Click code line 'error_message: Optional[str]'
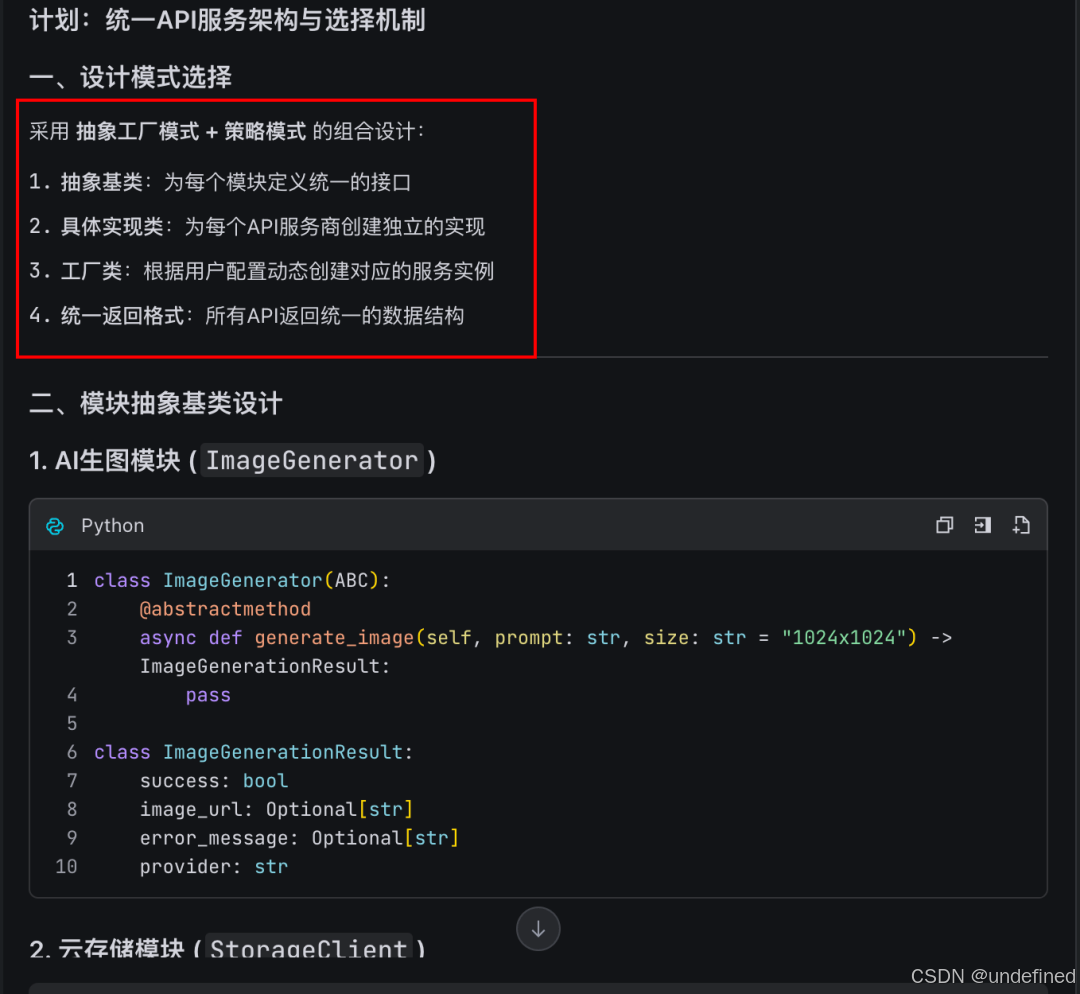This screenshot has width=1080, height=994. (x=300, y=838)
